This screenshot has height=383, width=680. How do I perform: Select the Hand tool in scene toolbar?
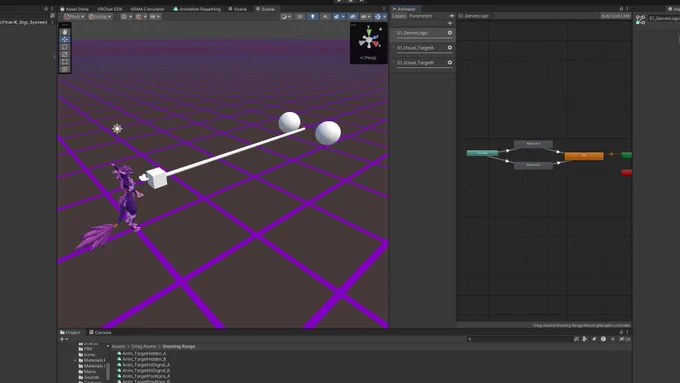(65, 32)
